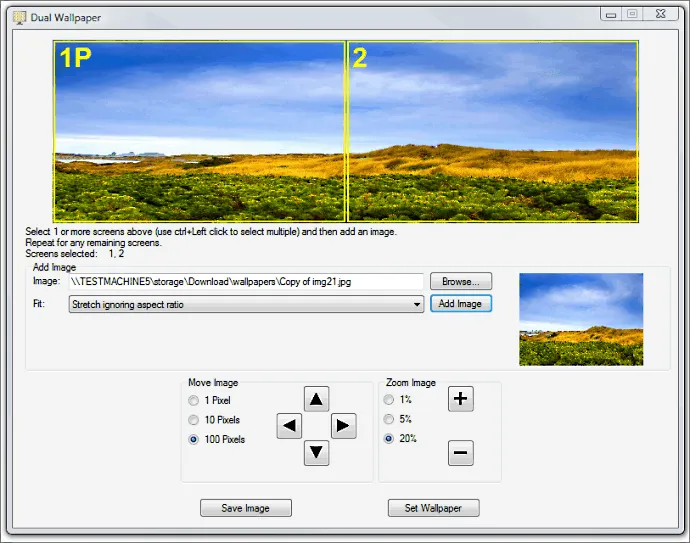
Task: Move image up with the up arrow
Action: pos(316,399)
